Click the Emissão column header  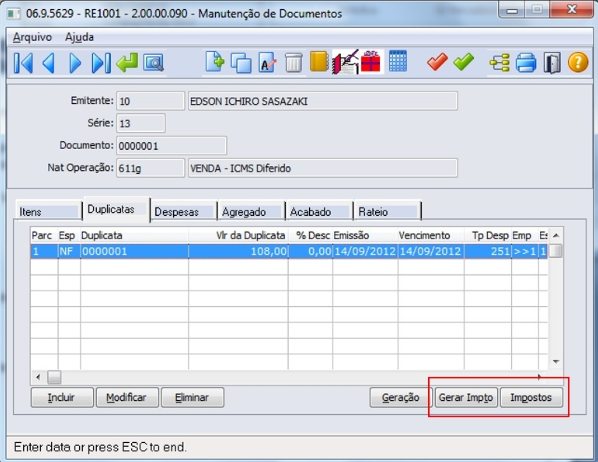tap(365, 235)
